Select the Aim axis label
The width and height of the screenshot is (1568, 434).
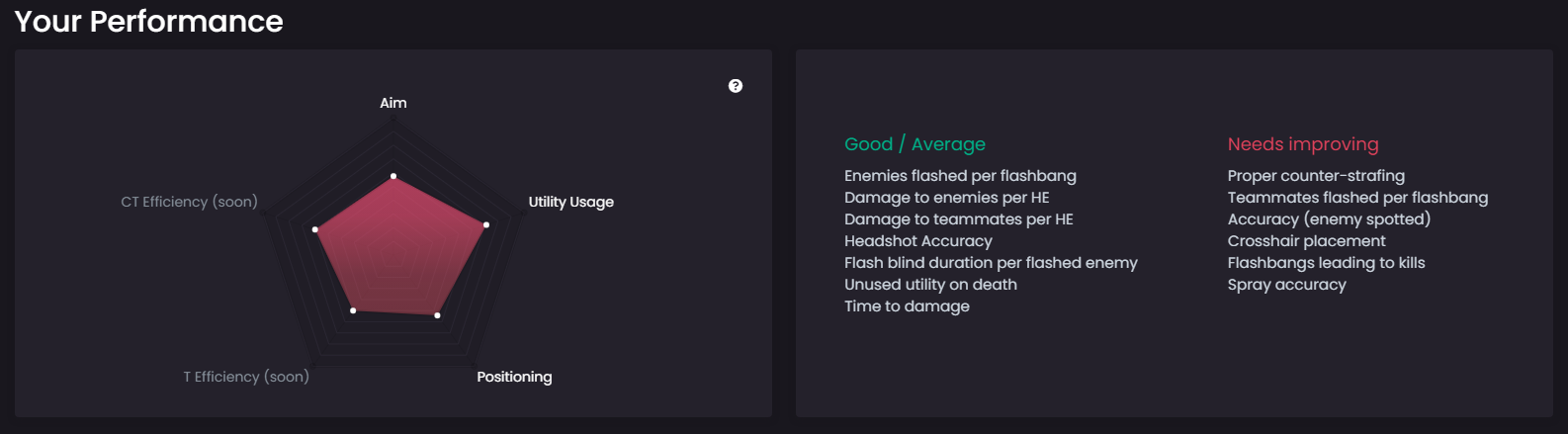(x=393, y=103)
